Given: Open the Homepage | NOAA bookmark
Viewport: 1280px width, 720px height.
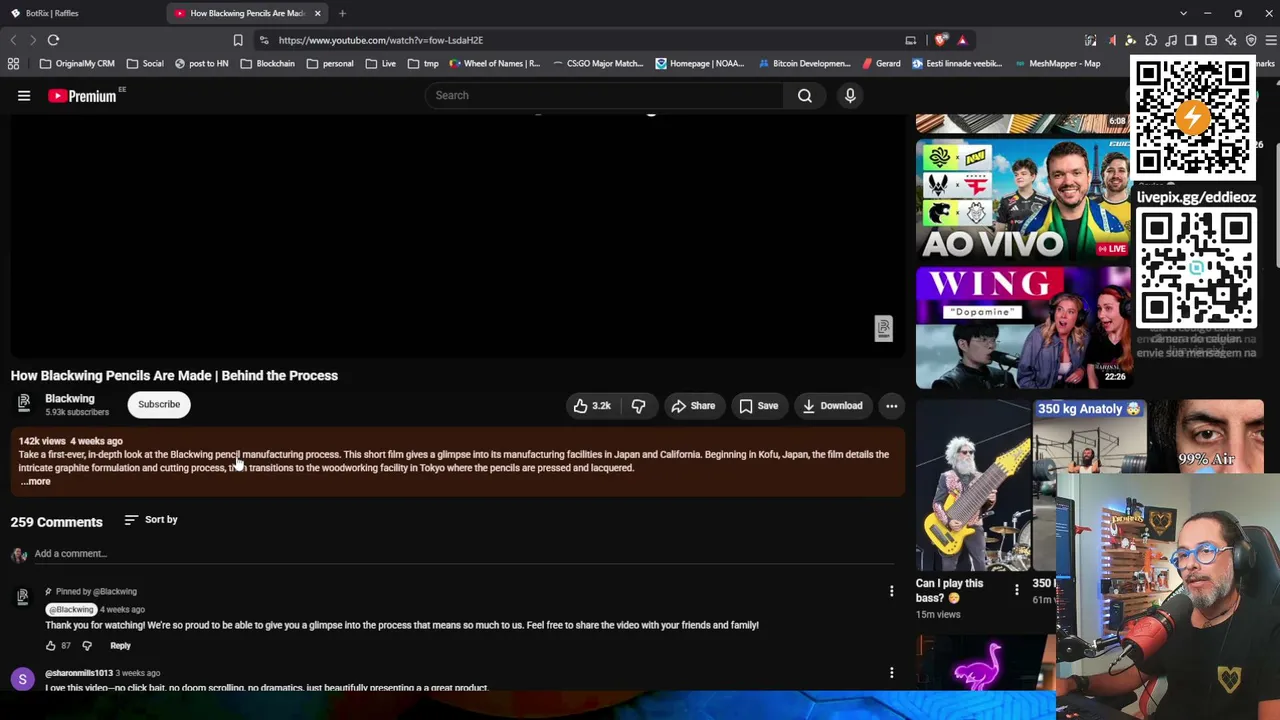Looking at the screenshot, I should click(700, 63).
